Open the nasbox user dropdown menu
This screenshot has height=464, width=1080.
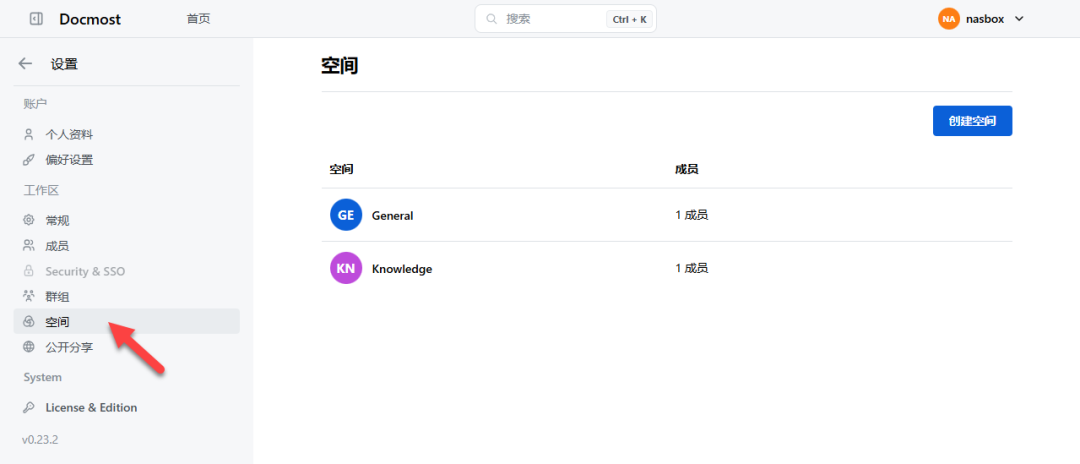(x=981, y=19)
